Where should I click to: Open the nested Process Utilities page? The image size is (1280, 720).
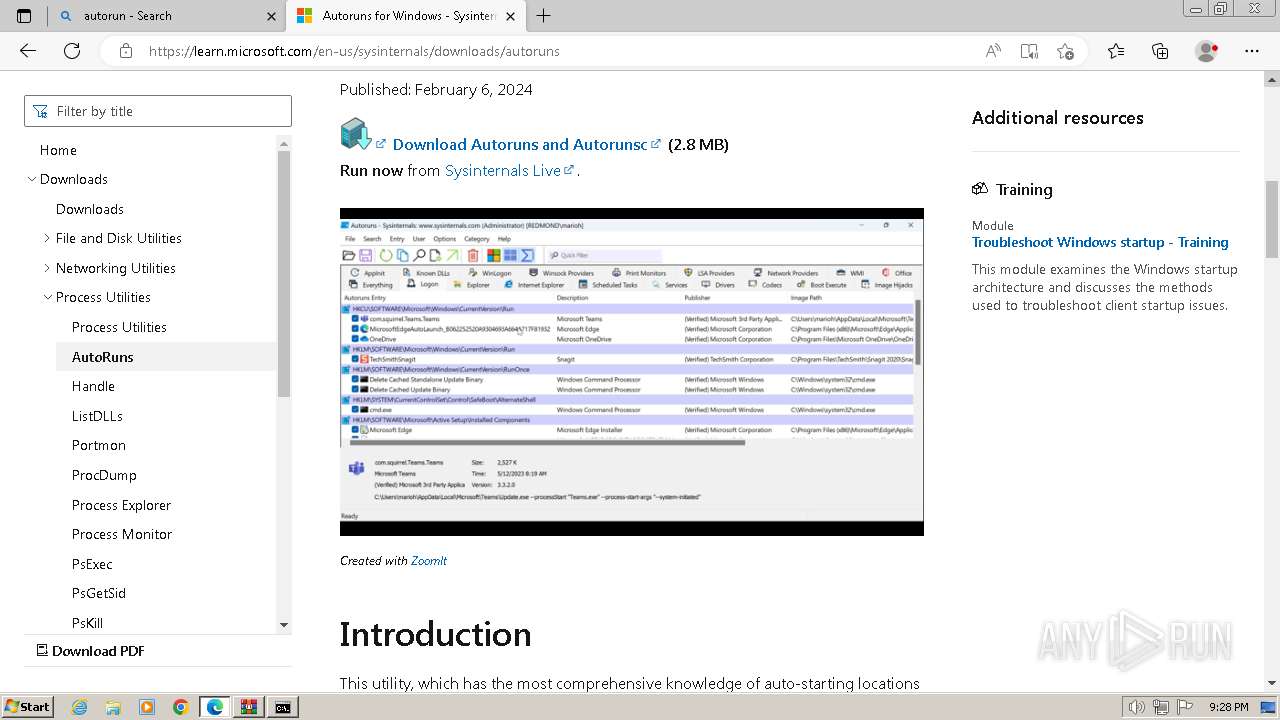pos(119,327)
